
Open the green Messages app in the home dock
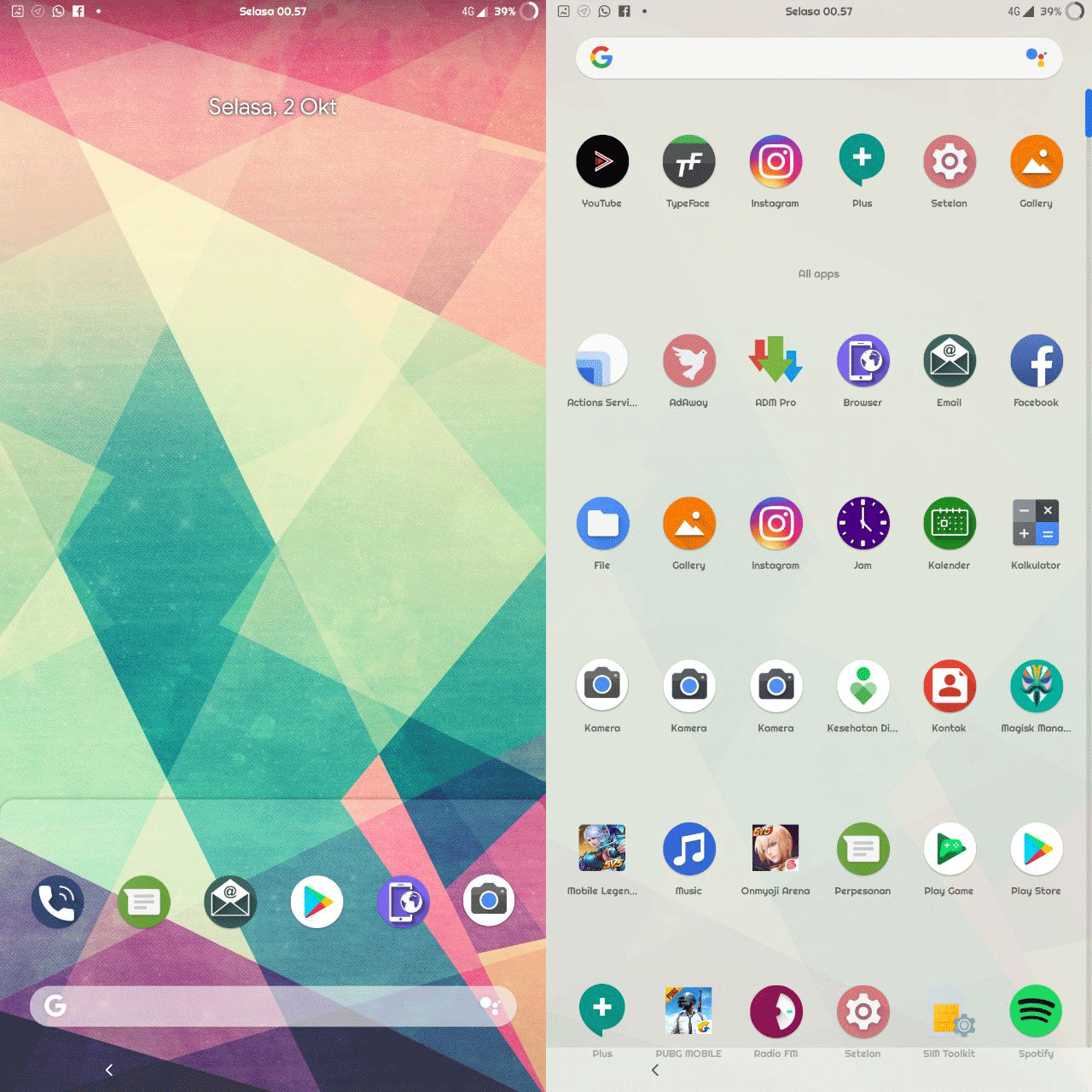144,902
